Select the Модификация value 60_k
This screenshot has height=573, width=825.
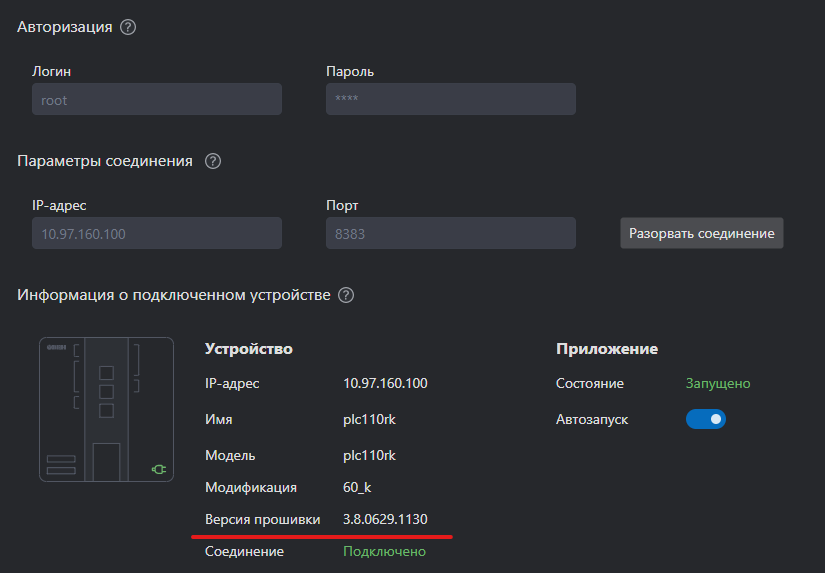coord(357,487)
